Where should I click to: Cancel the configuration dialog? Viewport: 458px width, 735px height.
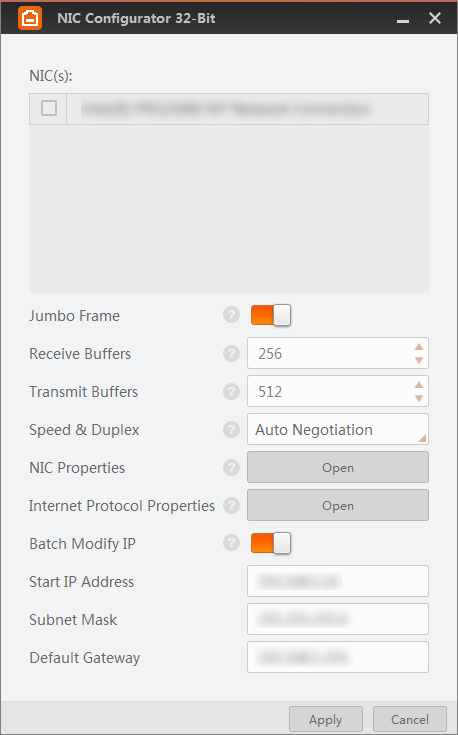410,720
